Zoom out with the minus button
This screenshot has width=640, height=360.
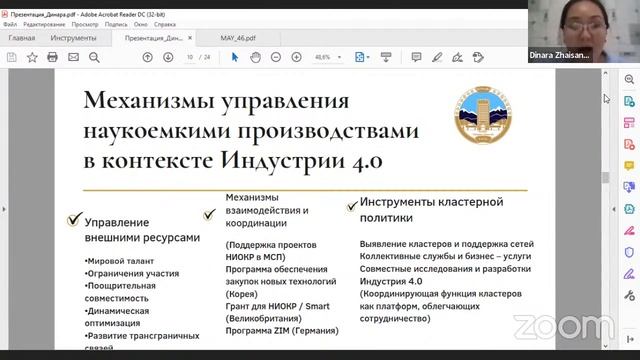point(276,57)
